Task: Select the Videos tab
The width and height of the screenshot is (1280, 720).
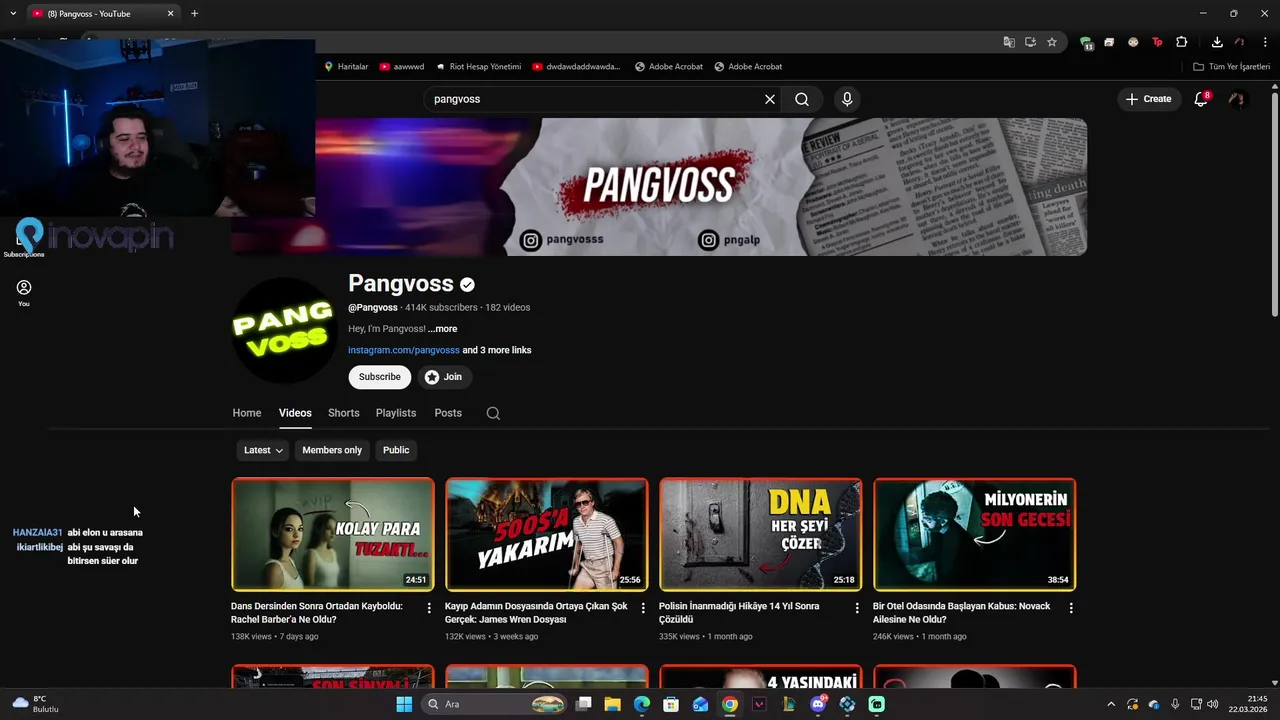Action: [295, 413]
